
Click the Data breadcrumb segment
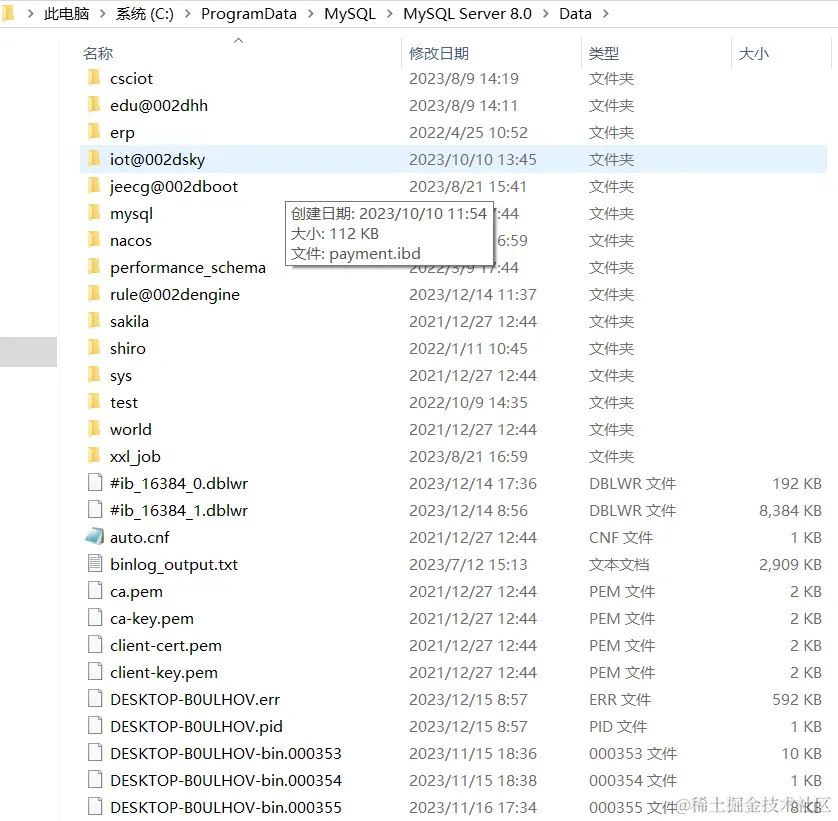click(576, 13)
